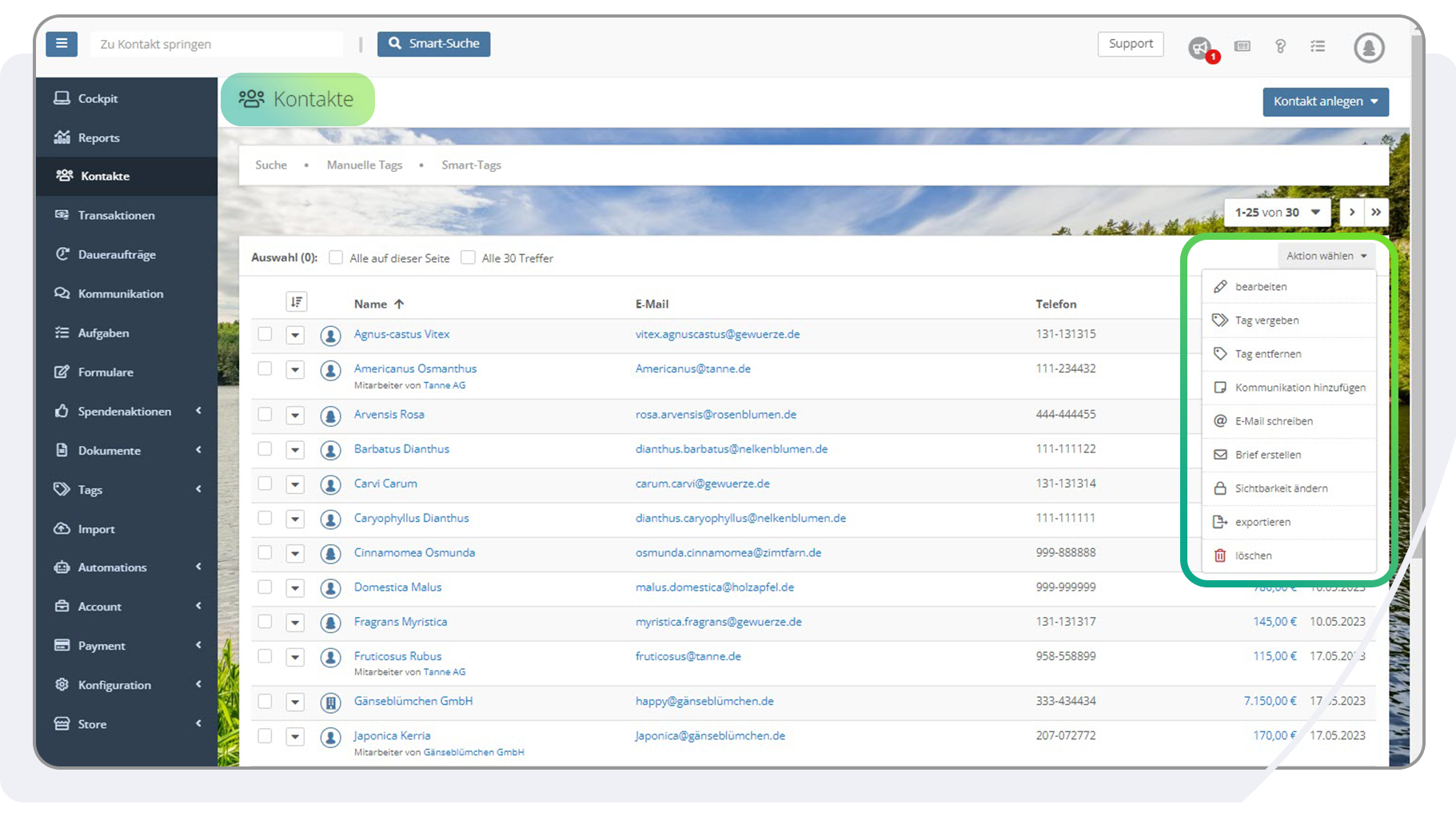Expand the row dropdown for Carvi Carum
The width and height of the screenshot is (1456, 820).
[295, 484]
